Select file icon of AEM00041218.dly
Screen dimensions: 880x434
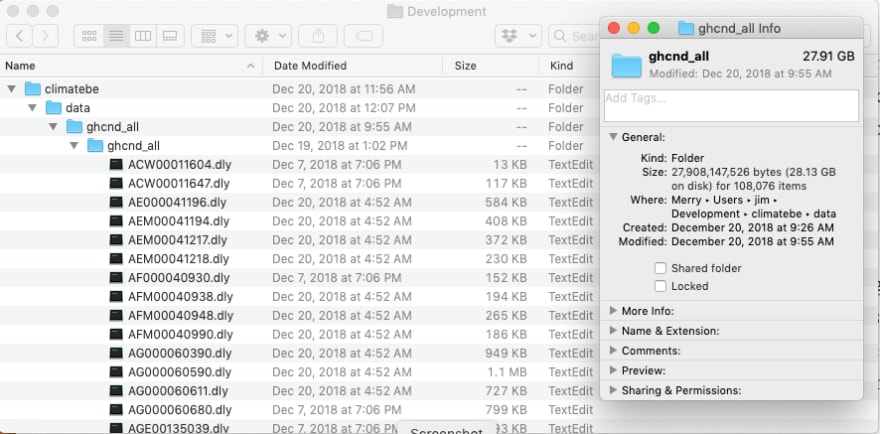click(x=116, y=259)
